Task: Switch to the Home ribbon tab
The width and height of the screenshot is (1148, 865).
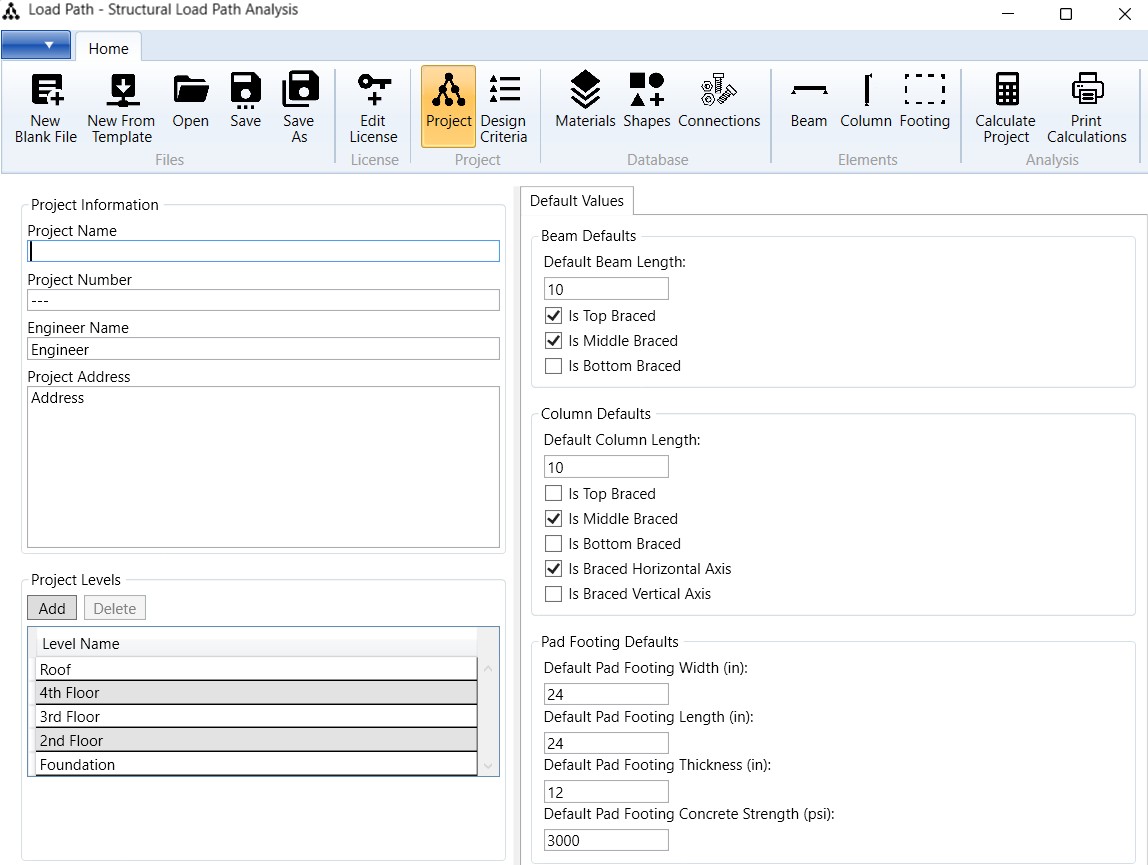Action: [108, 48]
